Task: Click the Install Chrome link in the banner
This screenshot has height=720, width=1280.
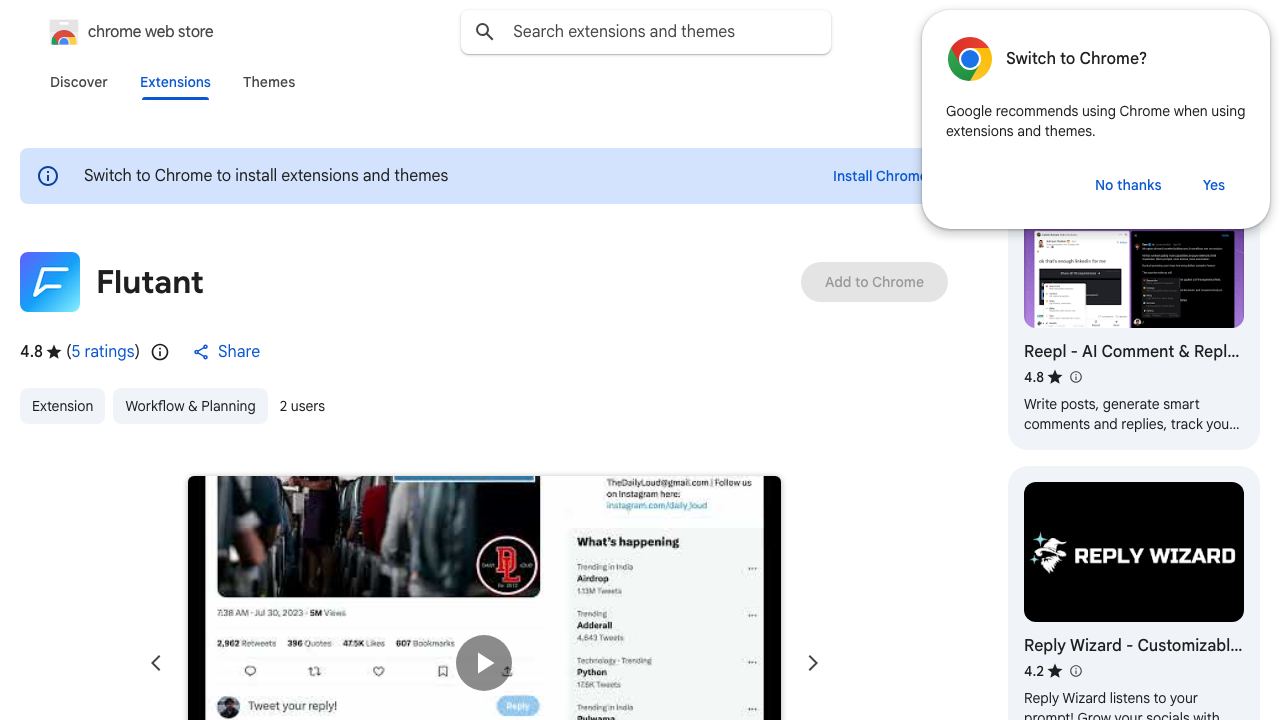Action: pyautogui.click(x=878, y=176)
